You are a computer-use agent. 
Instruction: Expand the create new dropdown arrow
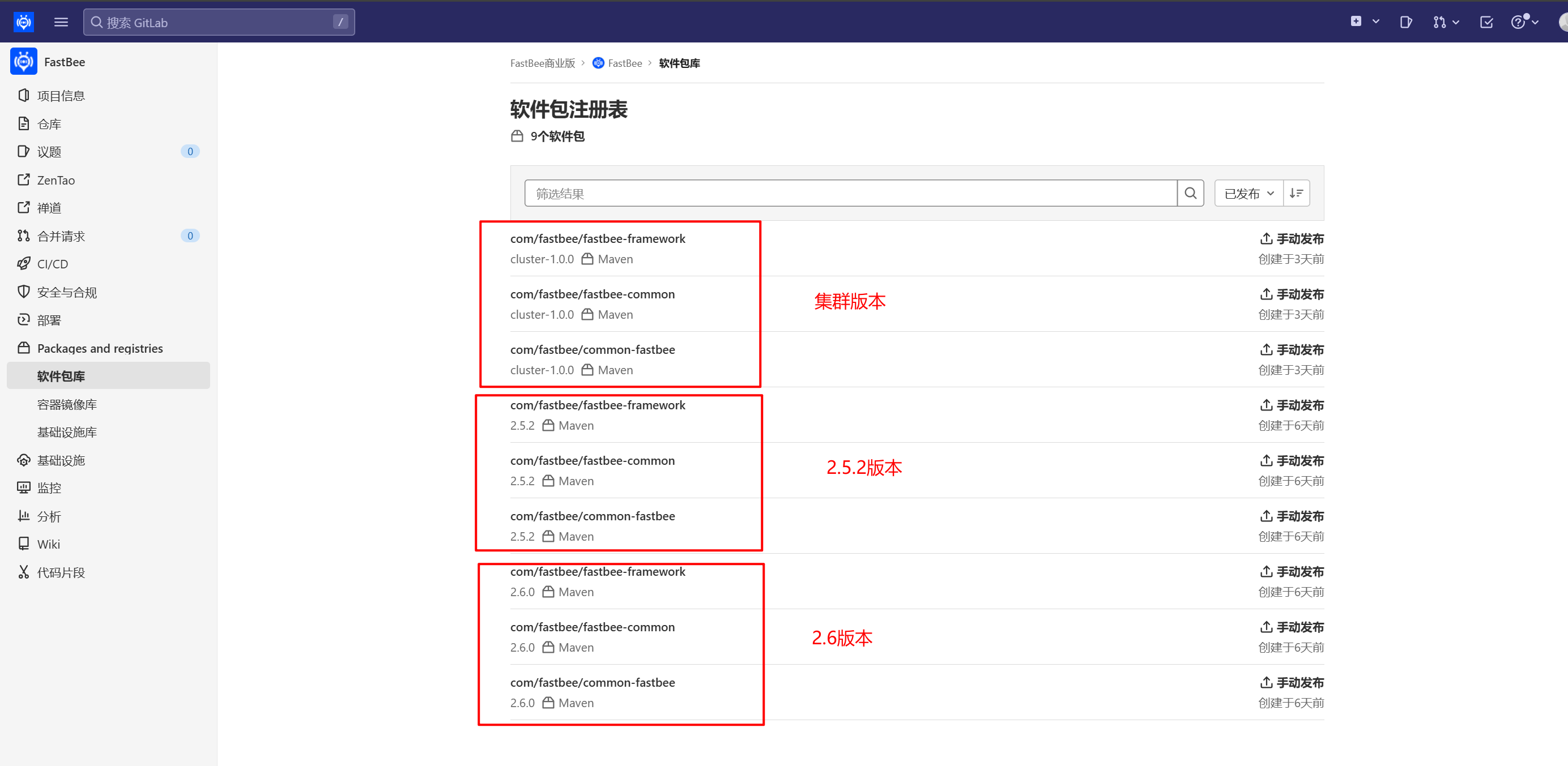point(1375,22)
